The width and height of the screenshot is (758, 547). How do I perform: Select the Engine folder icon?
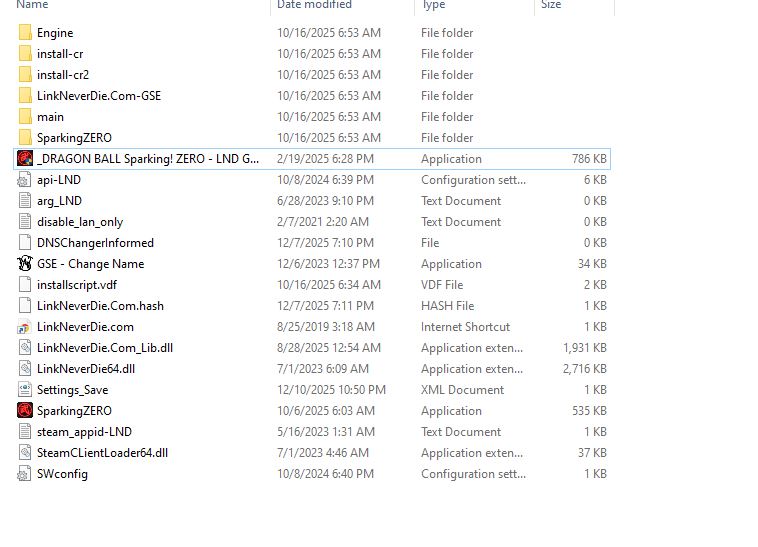point(25,33)
